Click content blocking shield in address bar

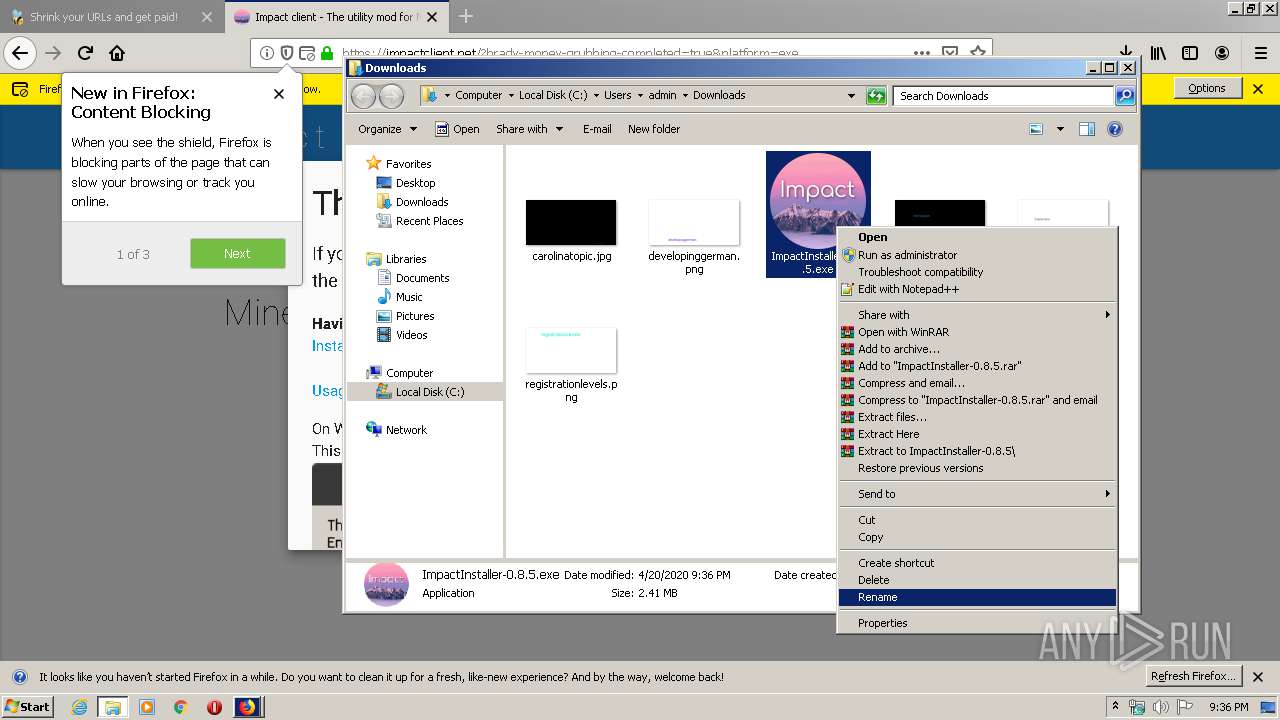287,53
